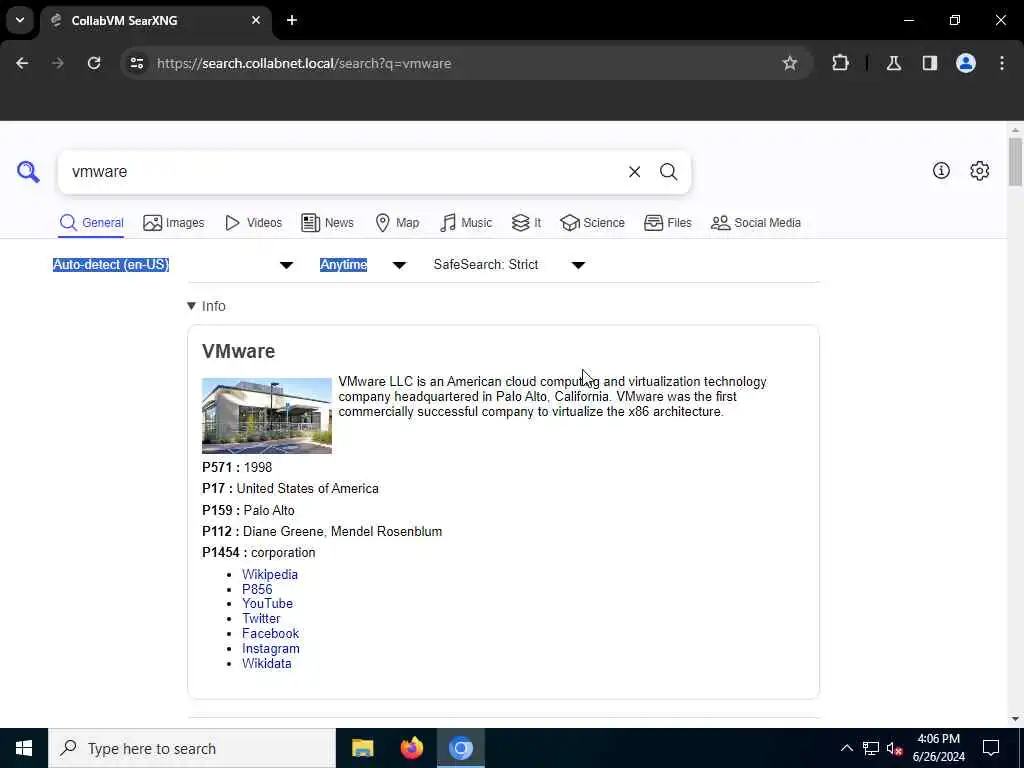Open the Anytime time range dropdown
The height and width of the screenshot is (768, 1024).
click(363, 264)
